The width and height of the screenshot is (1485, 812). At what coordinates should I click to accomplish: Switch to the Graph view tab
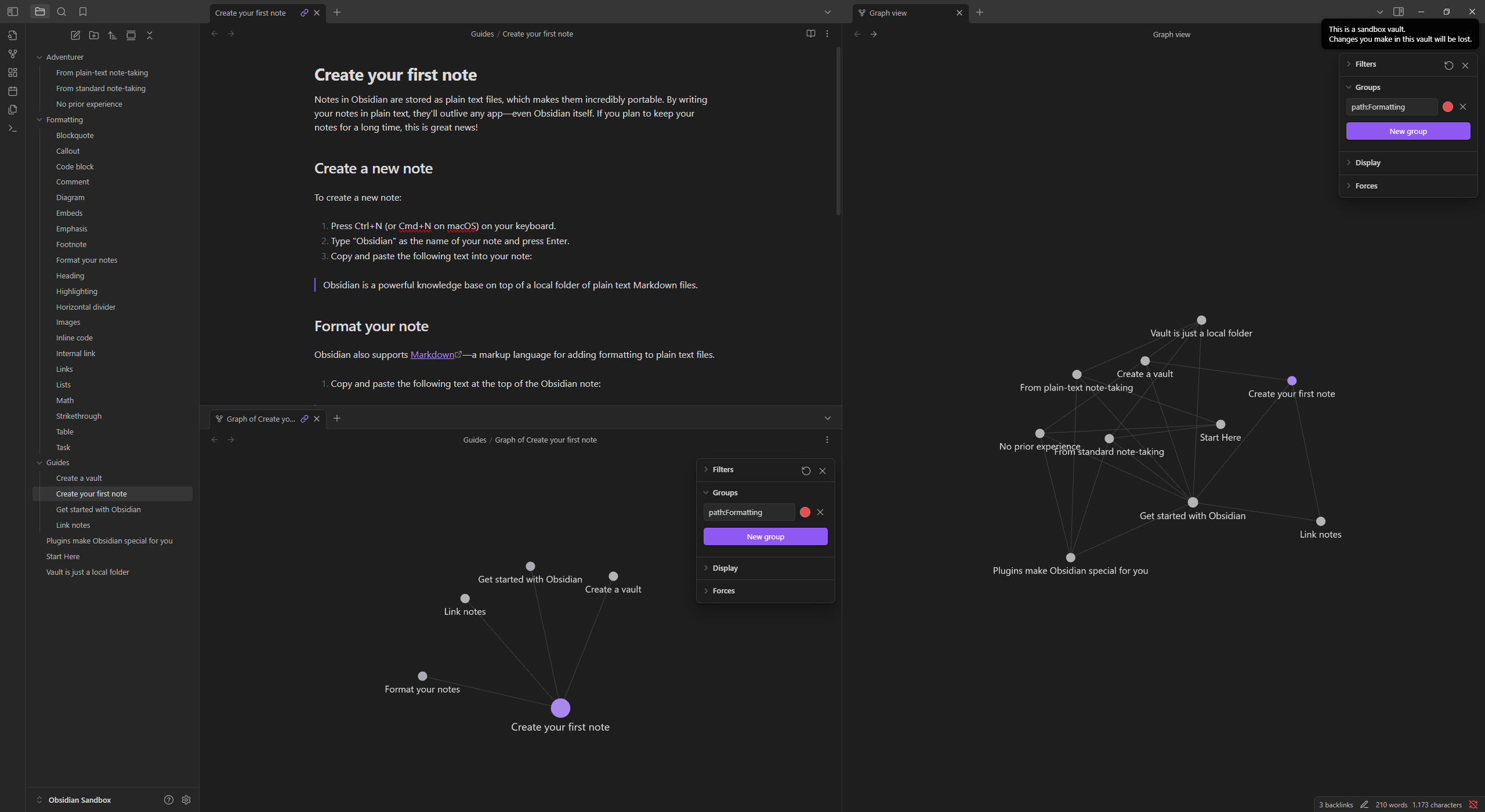pyautogui.click(x=888, y=12)
